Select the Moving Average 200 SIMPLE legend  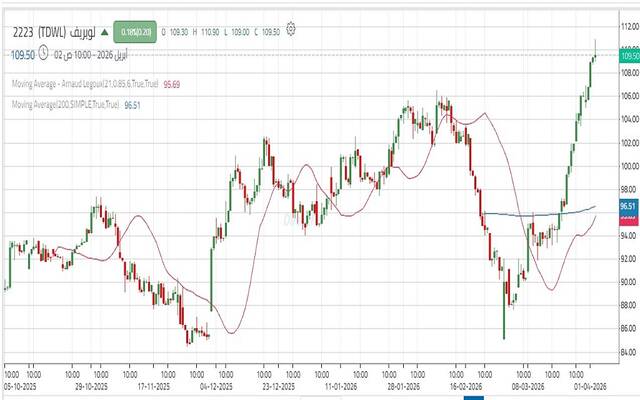[65, 104]
